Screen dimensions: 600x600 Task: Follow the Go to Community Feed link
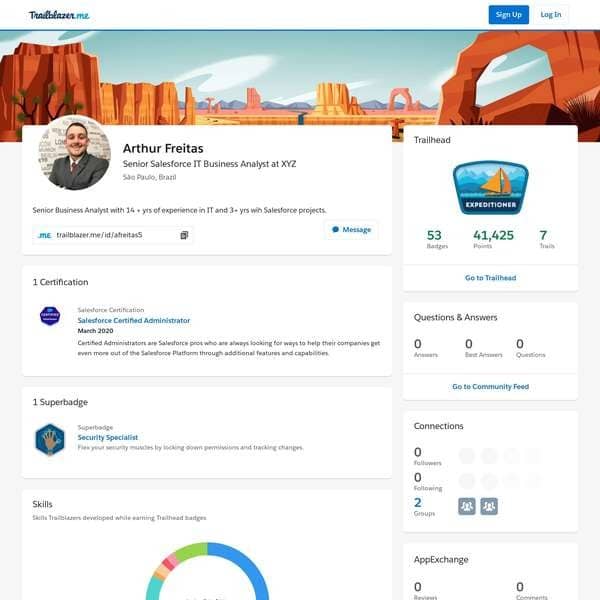tap(490, 386)
